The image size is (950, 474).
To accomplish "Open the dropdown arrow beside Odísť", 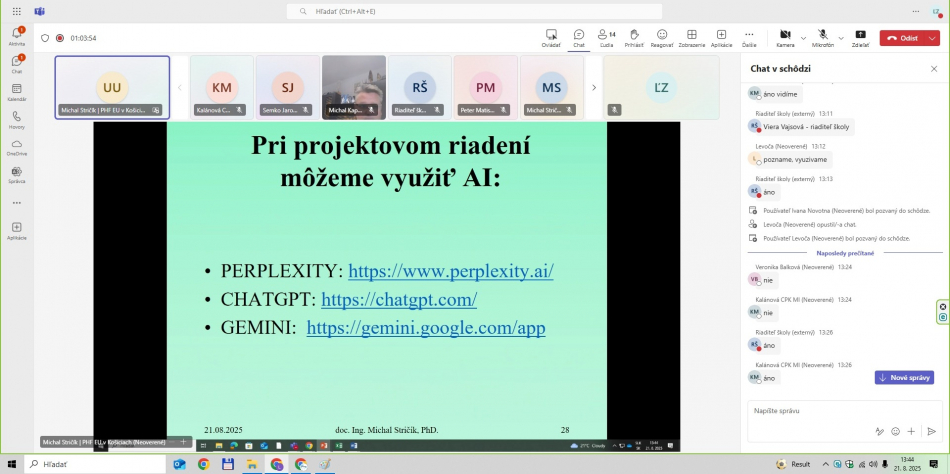I will point(933,38).
